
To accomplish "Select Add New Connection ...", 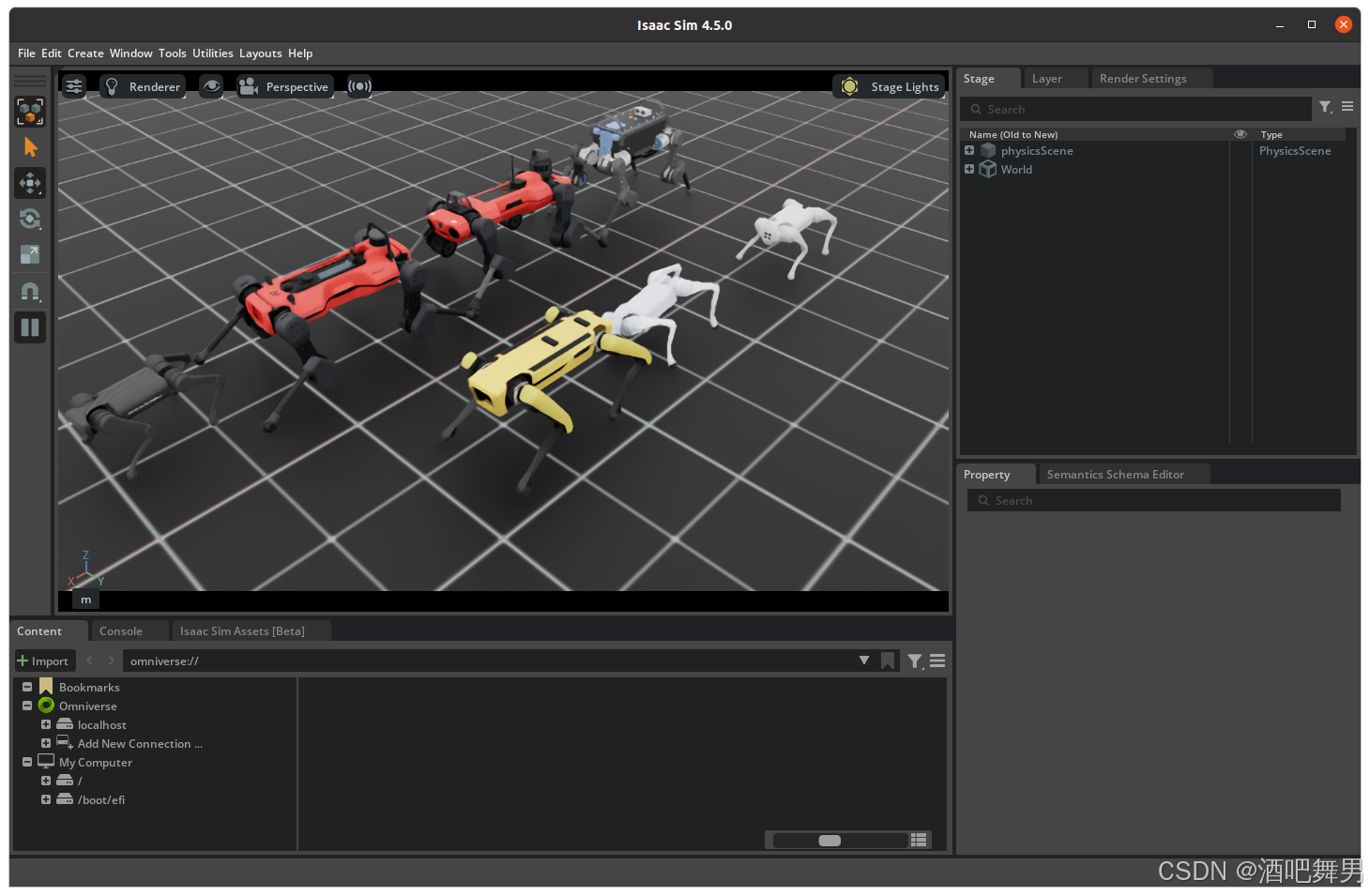I will click(140, 743).
